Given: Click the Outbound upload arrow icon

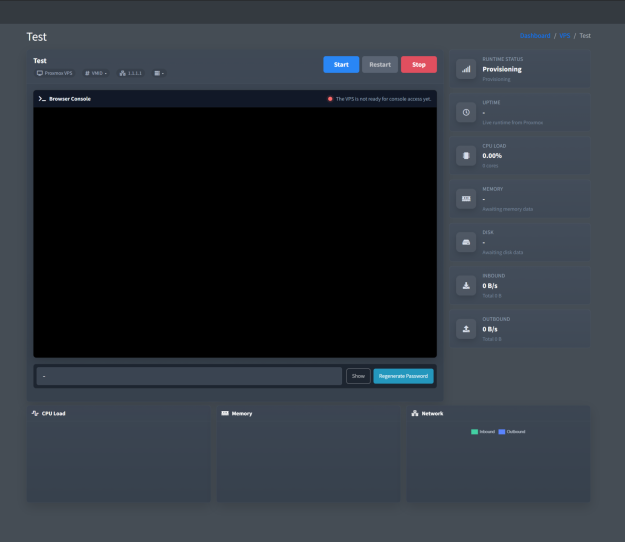Looking at the screenshot, I should (466, 328).
